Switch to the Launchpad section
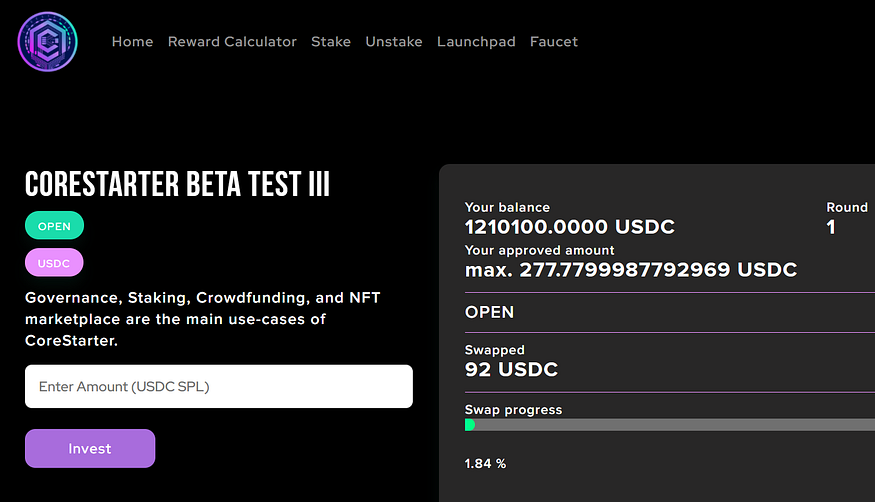 476,42
